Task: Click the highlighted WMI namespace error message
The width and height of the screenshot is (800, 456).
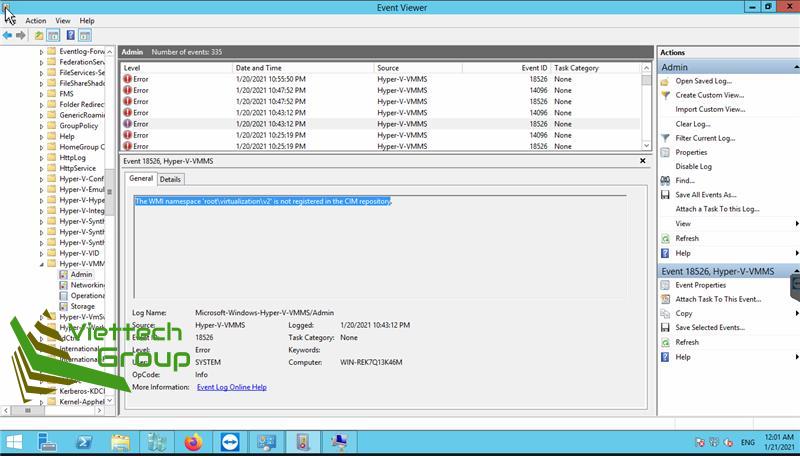Action: point(263,201)
